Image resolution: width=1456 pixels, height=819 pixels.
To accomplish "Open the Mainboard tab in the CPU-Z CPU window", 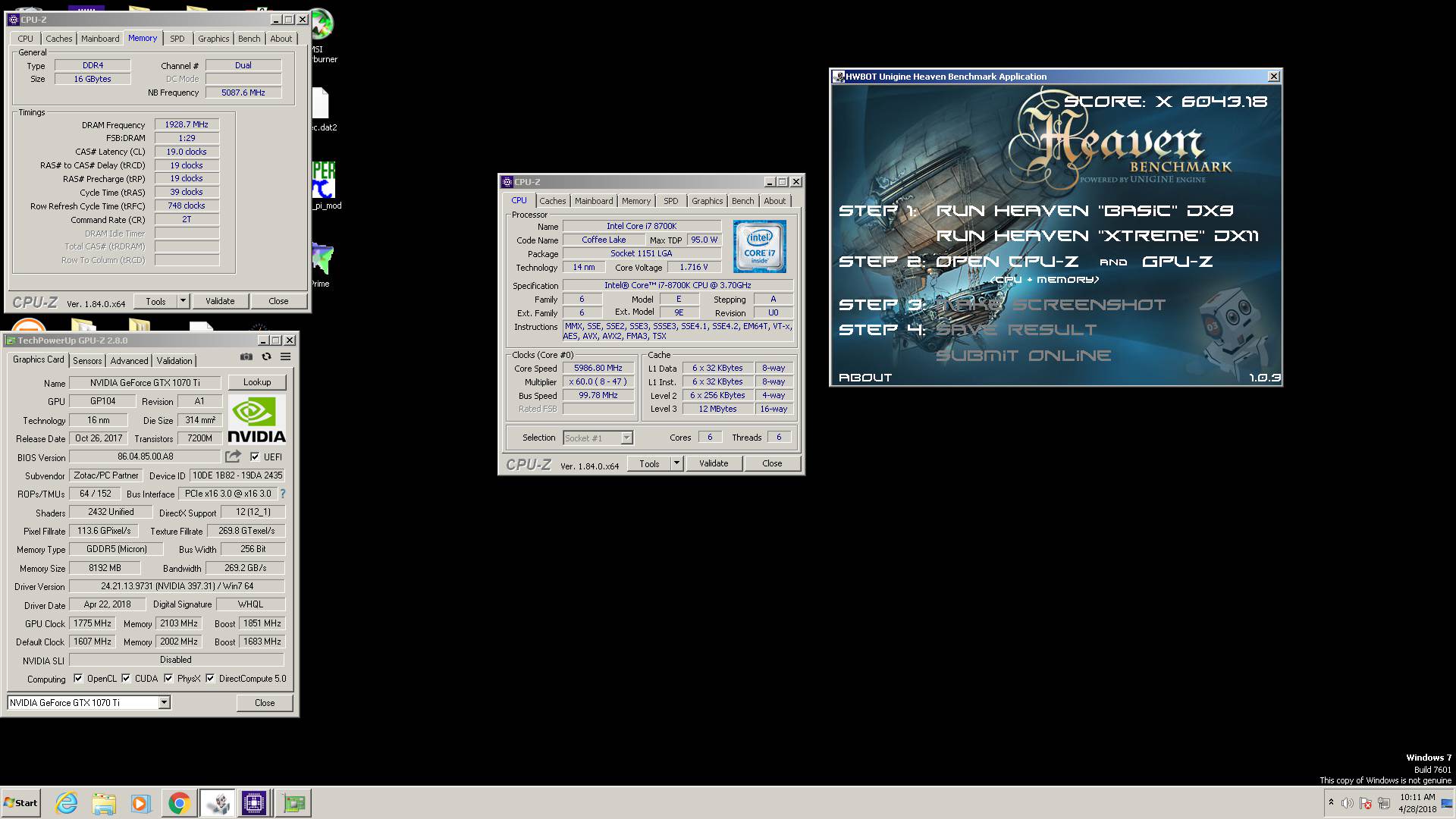I will pyautogui.click(x=594, y=201).
